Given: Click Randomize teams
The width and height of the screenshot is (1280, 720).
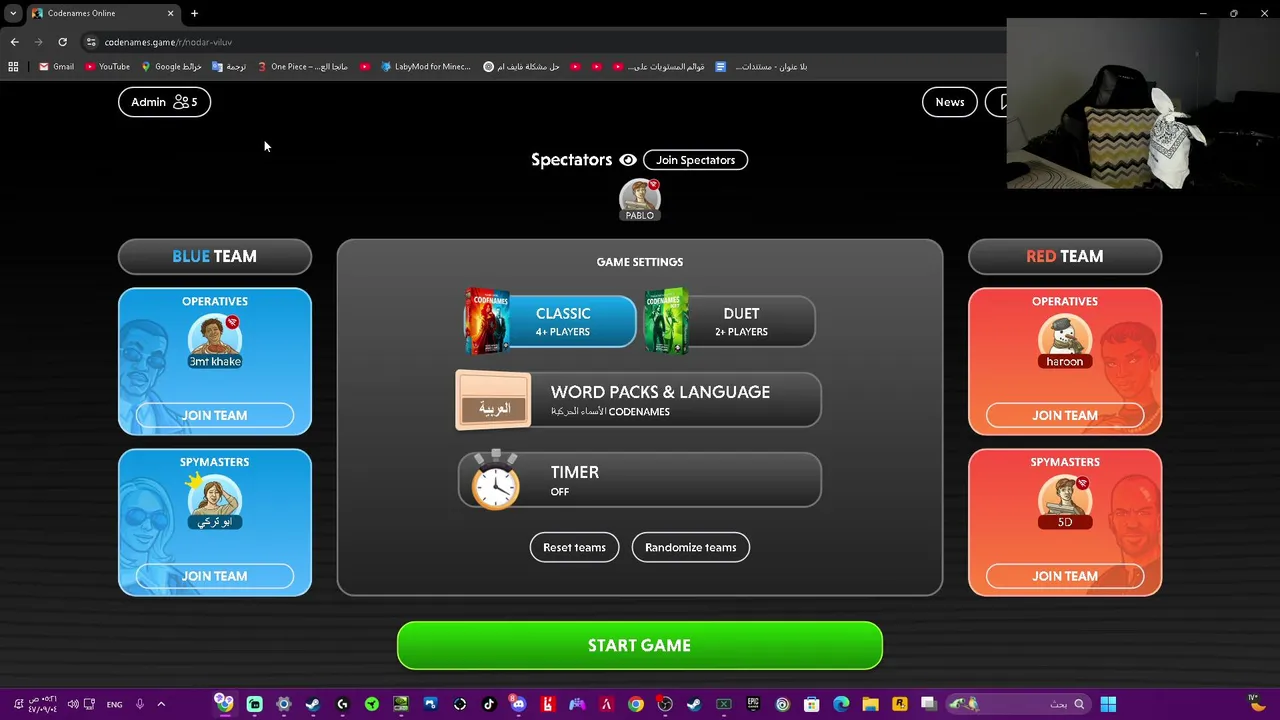Looking at the screenshot, I should tap(690, 547).
